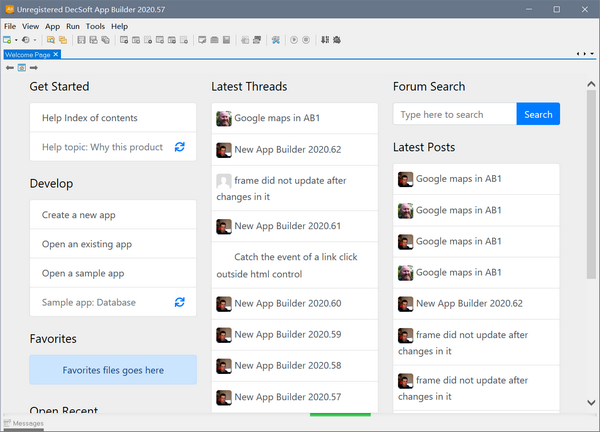Click the Stop icon in toolbar

point(305,40)
